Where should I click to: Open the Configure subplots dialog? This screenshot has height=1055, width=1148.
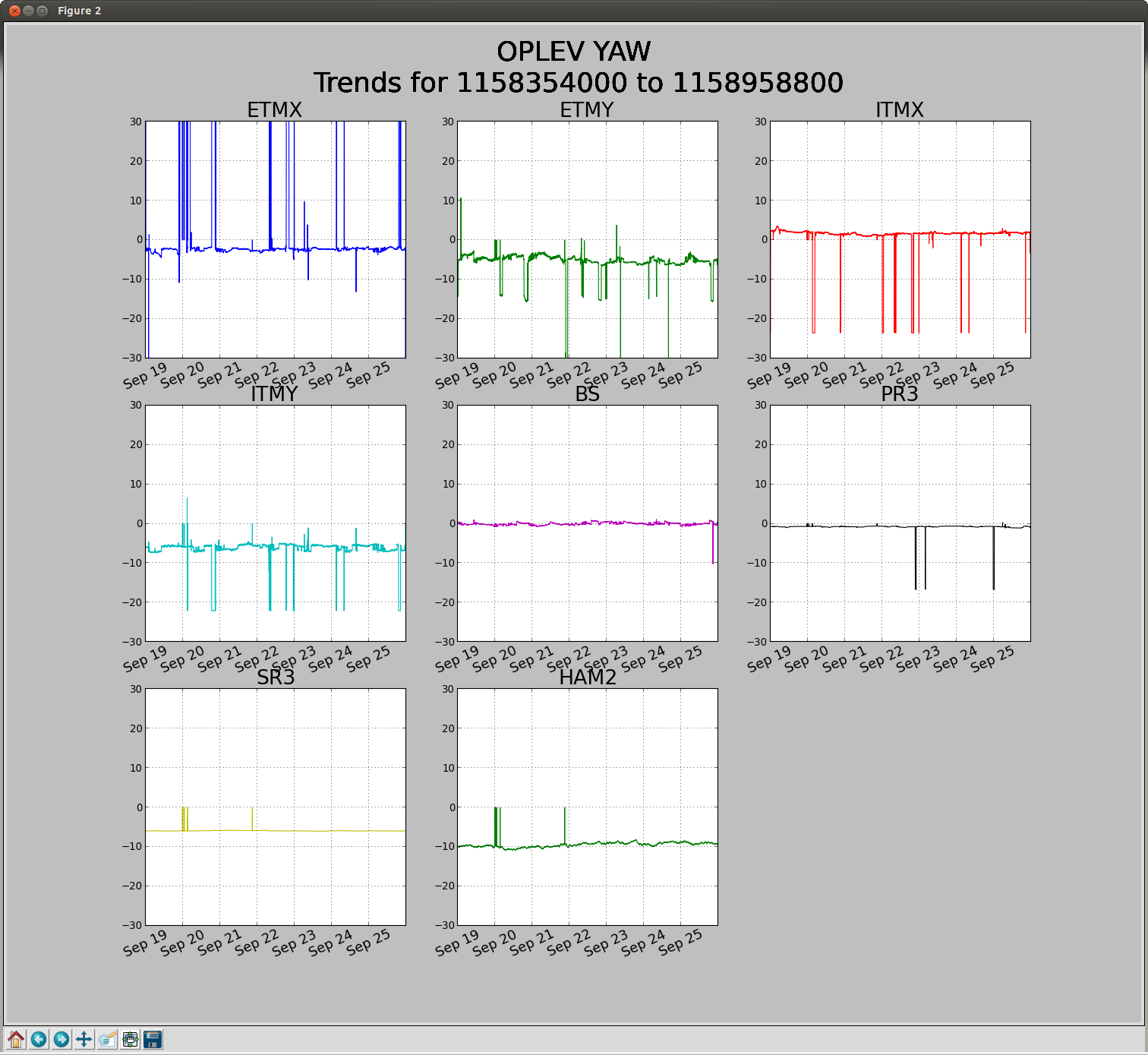pyautogui.click(x=130, y=1039)
